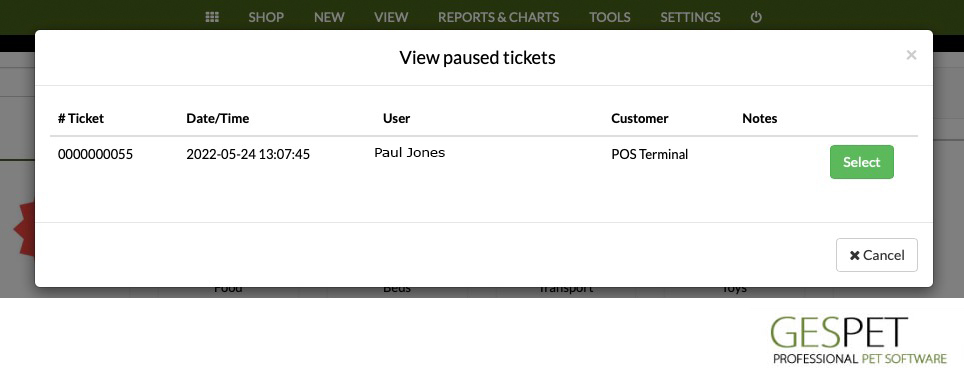Image resolution: width=964 pixels, height=384 pixels.
Task: Click the power logout icon
Action: click(x=756, y=17)
